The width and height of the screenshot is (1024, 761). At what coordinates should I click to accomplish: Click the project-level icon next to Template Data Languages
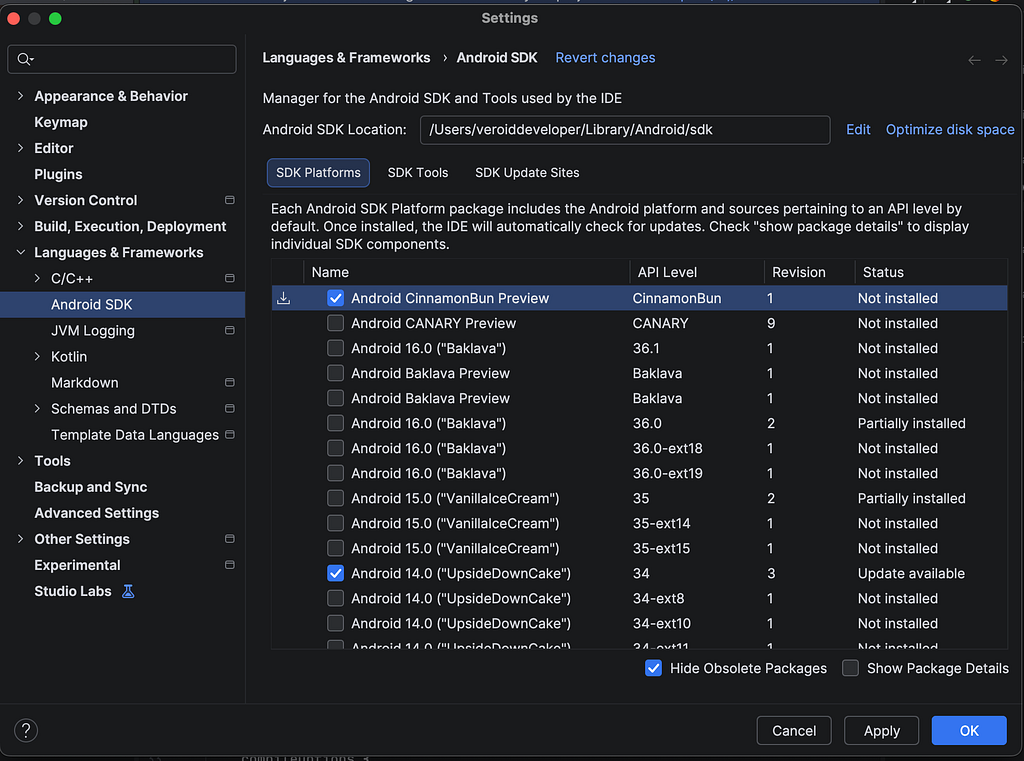pyautogui.click(x=230, y=434)
